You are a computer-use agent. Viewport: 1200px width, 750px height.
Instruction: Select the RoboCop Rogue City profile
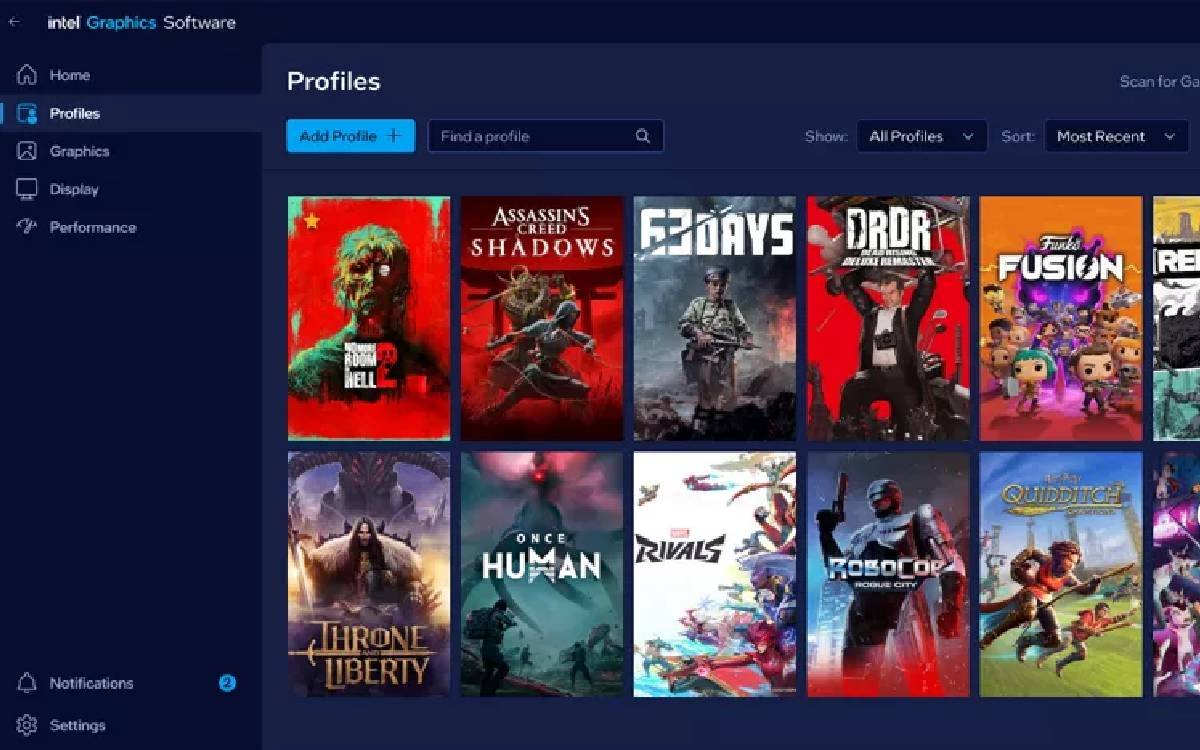pyautogui.click(x=888, y=574)
